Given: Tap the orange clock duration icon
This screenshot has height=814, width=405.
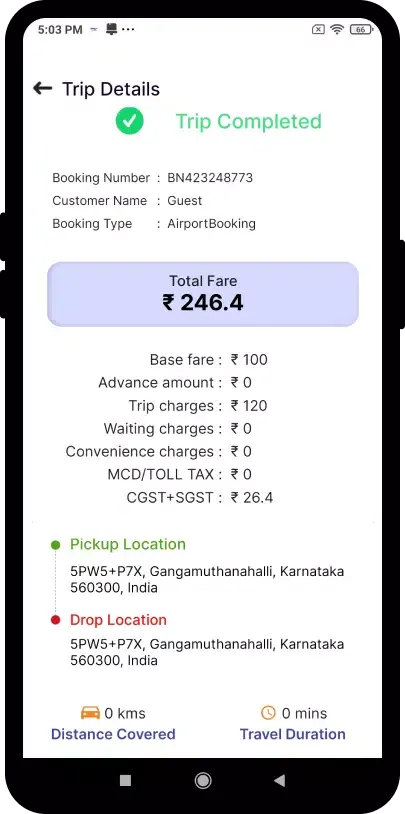Looking at the screenshot, I should [268, 713].
